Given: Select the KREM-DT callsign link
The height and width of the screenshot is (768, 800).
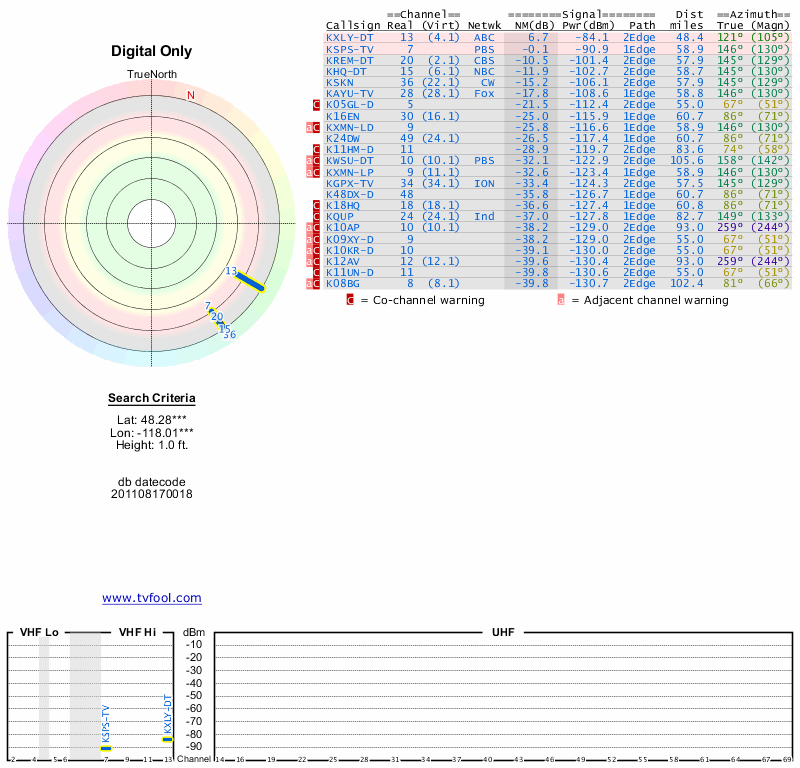Looking at the screenshot, I should click(x=349, y=60).
